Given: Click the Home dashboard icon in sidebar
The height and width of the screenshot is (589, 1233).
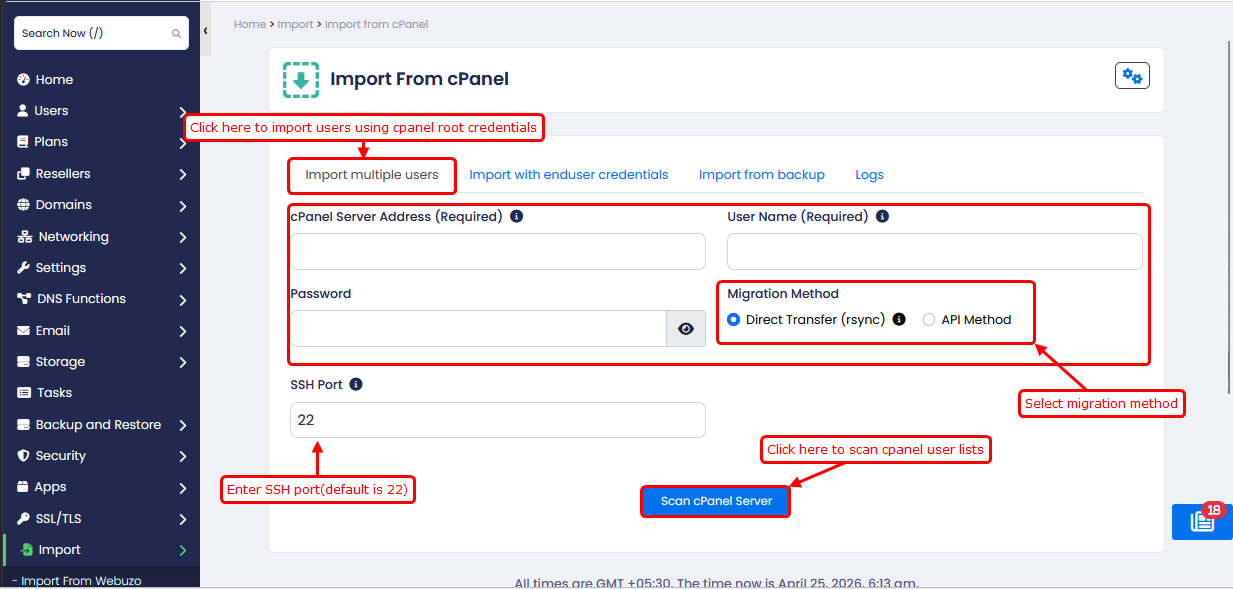Looking at the screenshot, I should 23,80.
